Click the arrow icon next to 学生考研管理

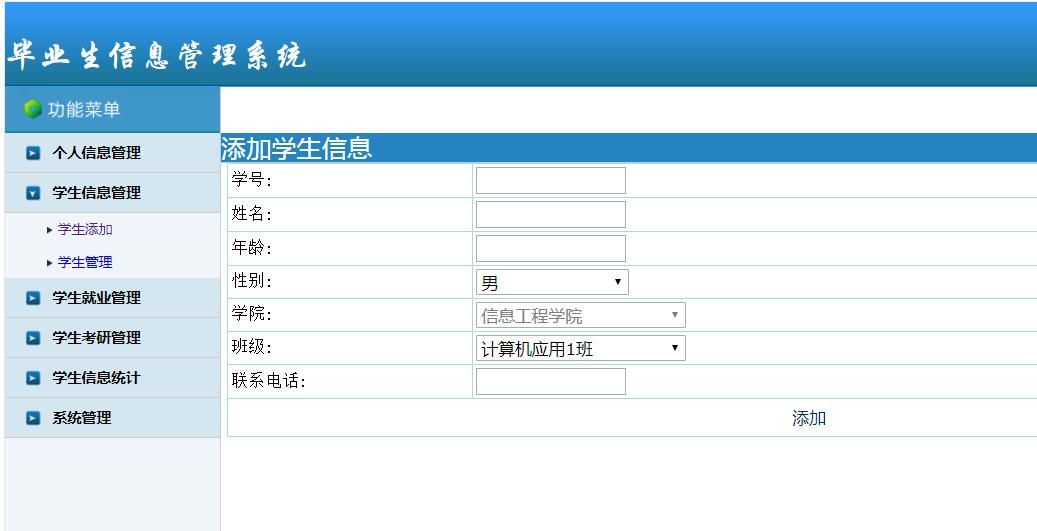pos(33,338)
